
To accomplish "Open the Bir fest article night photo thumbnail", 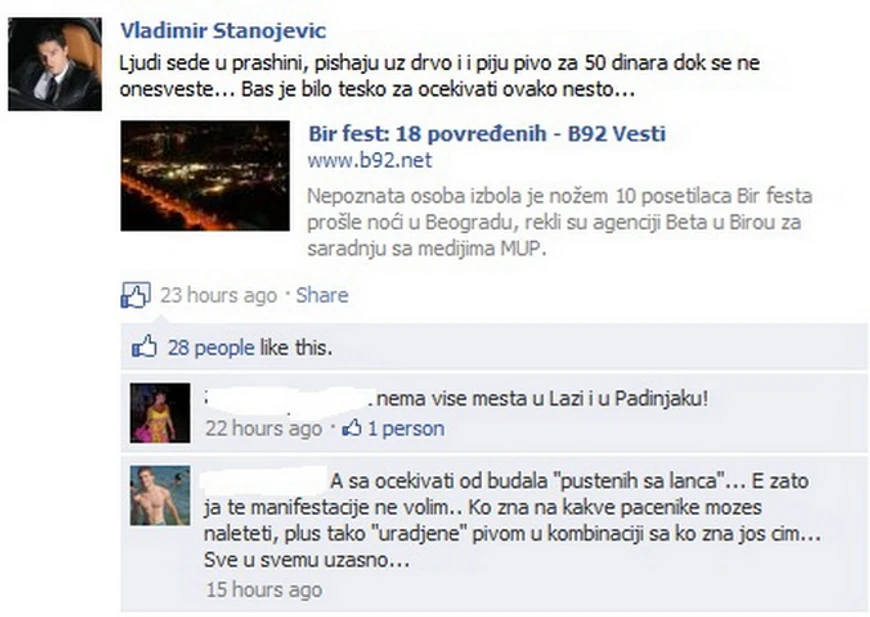I will (x=205, y=175).
